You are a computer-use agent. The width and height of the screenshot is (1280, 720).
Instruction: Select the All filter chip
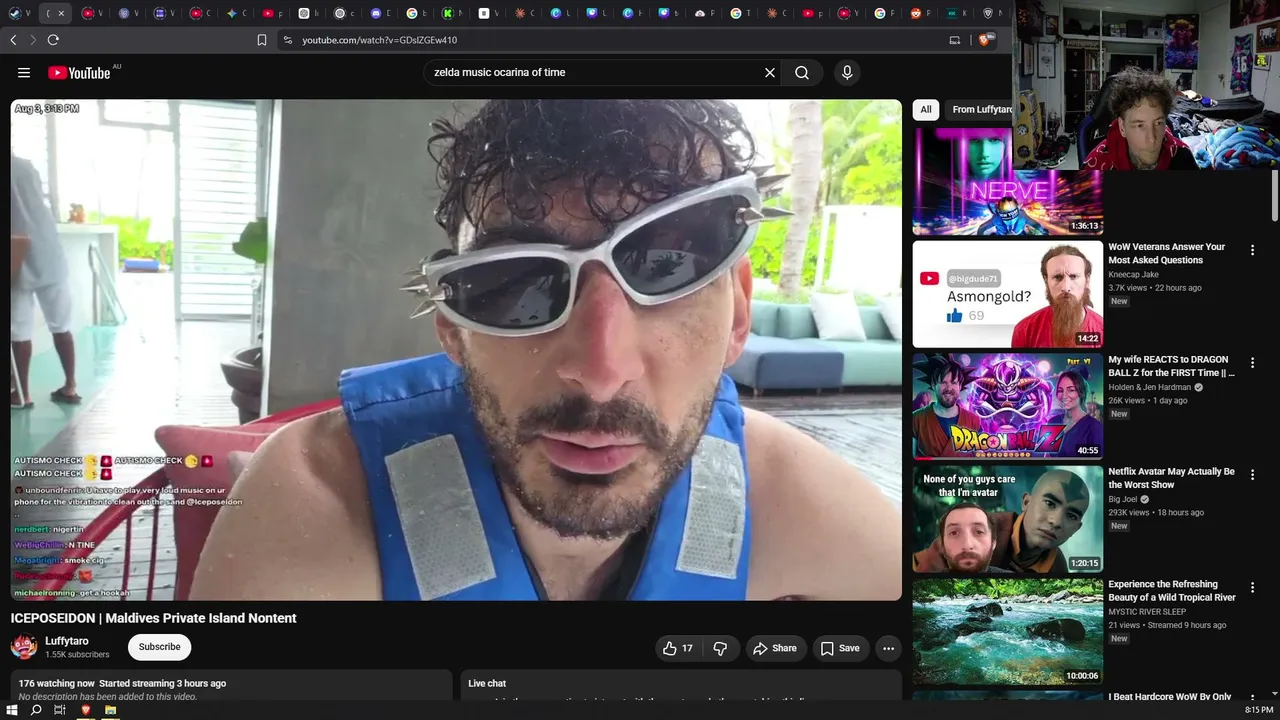(926, 110)
